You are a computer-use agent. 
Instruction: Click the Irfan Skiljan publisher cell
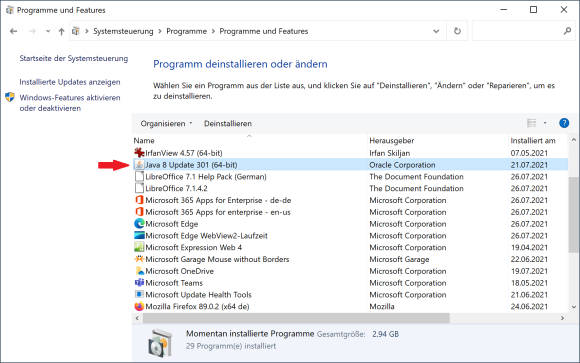(390, 153)
